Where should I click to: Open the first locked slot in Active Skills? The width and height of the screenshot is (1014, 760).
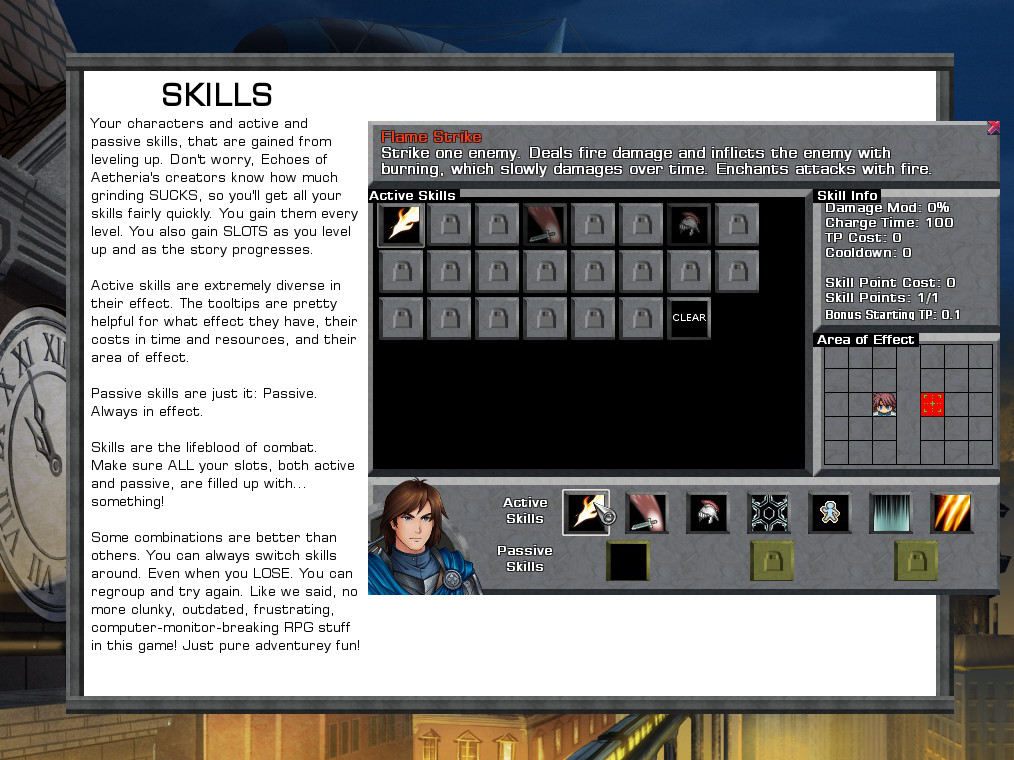coord(449,224)
